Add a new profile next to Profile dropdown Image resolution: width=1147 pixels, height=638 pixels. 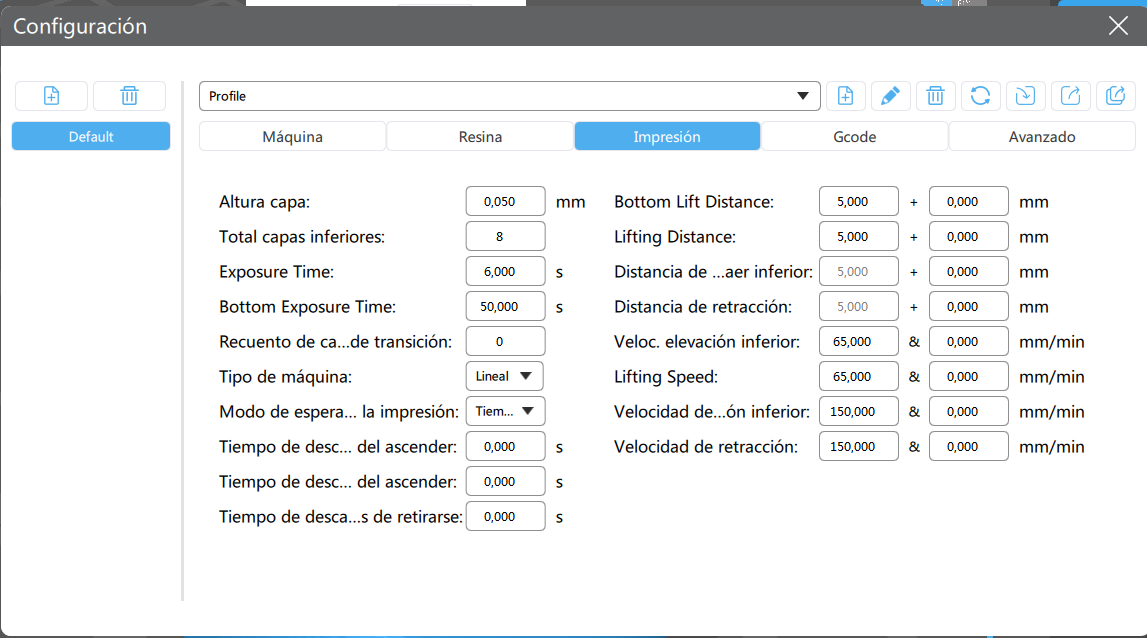(x=845, y=96)
